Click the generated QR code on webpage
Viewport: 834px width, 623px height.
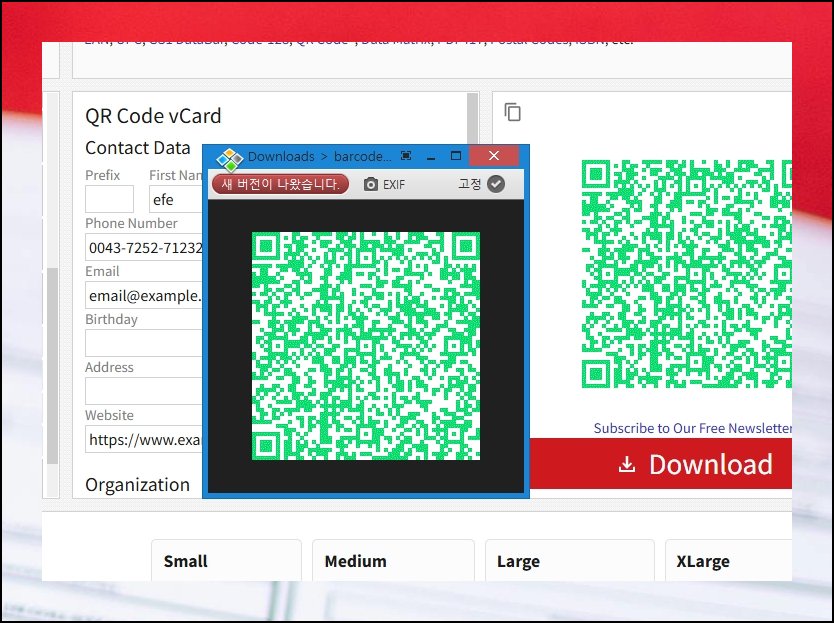point(686,273)
